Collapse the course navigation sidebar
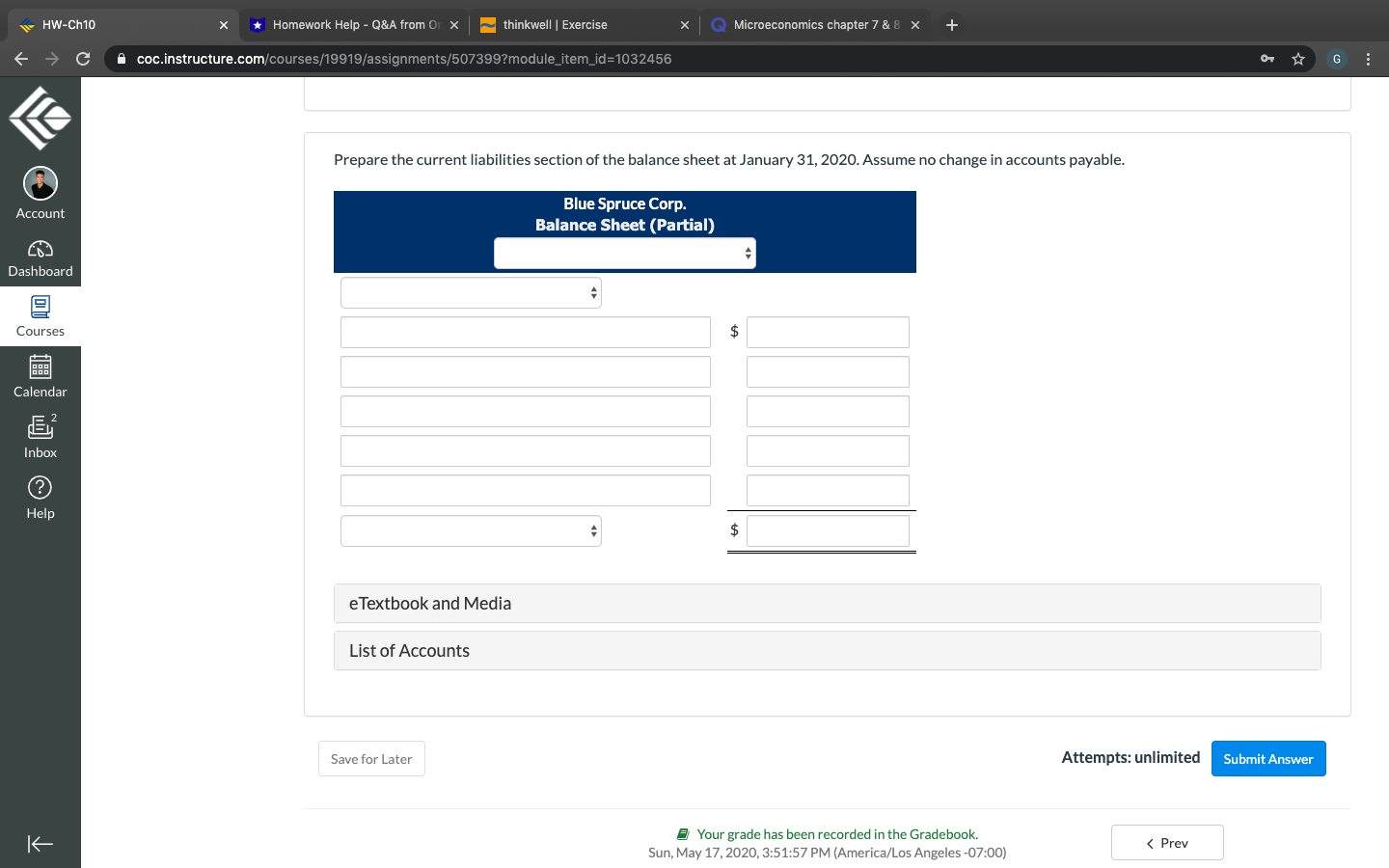Viewport: 1389px width, 868px height. [x=41, y=843]
